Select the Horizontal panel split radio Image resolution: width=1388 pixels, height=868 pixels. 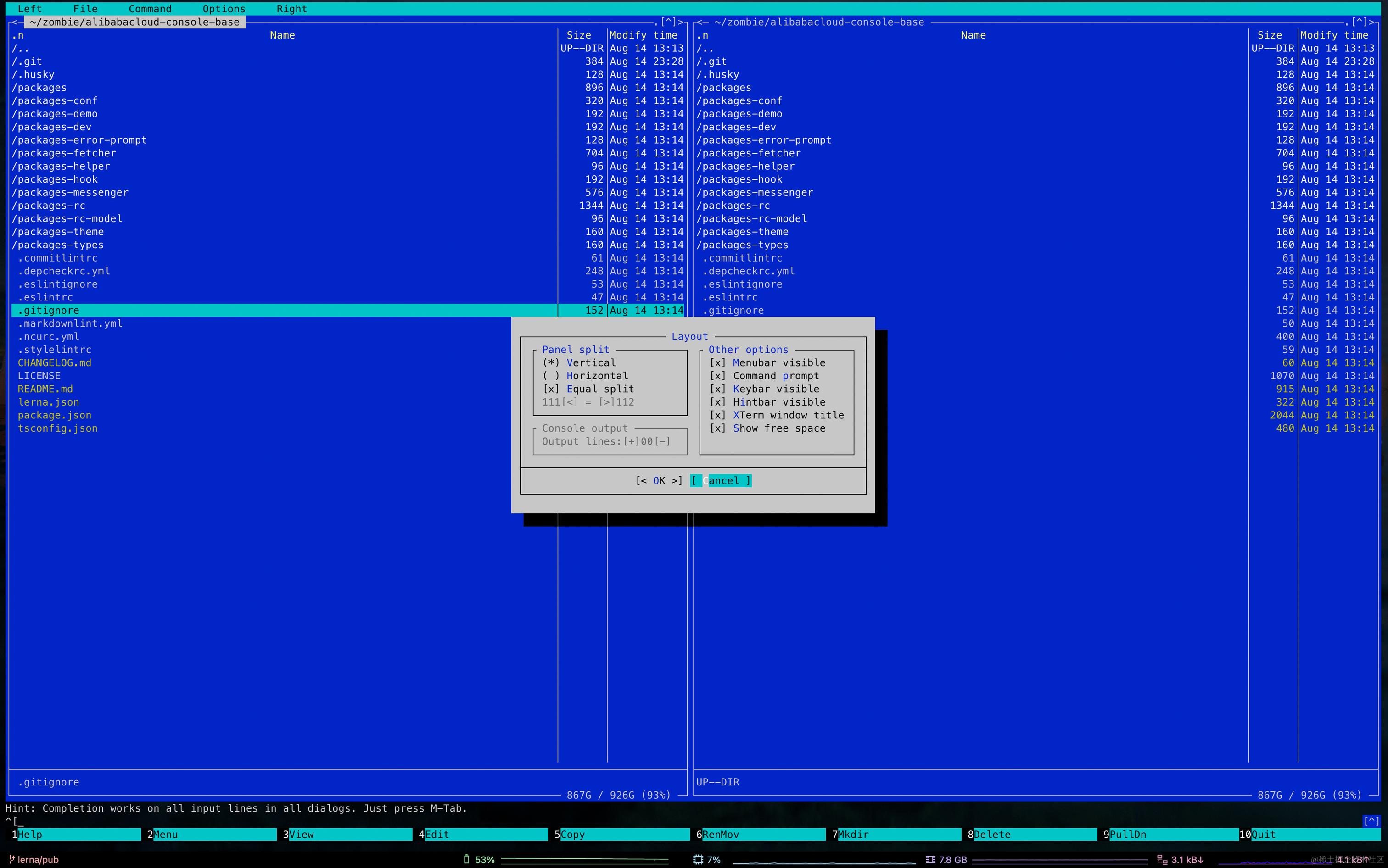(551, 376)
